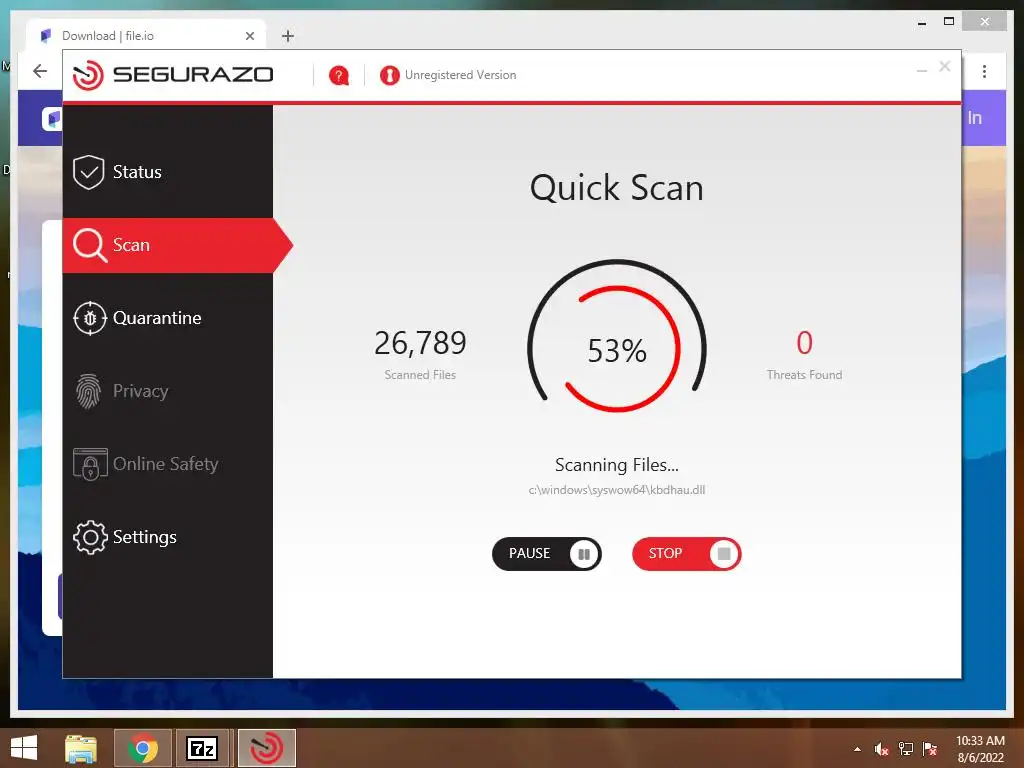
Task: Open the Privacy section
Action: pos(168,391)
